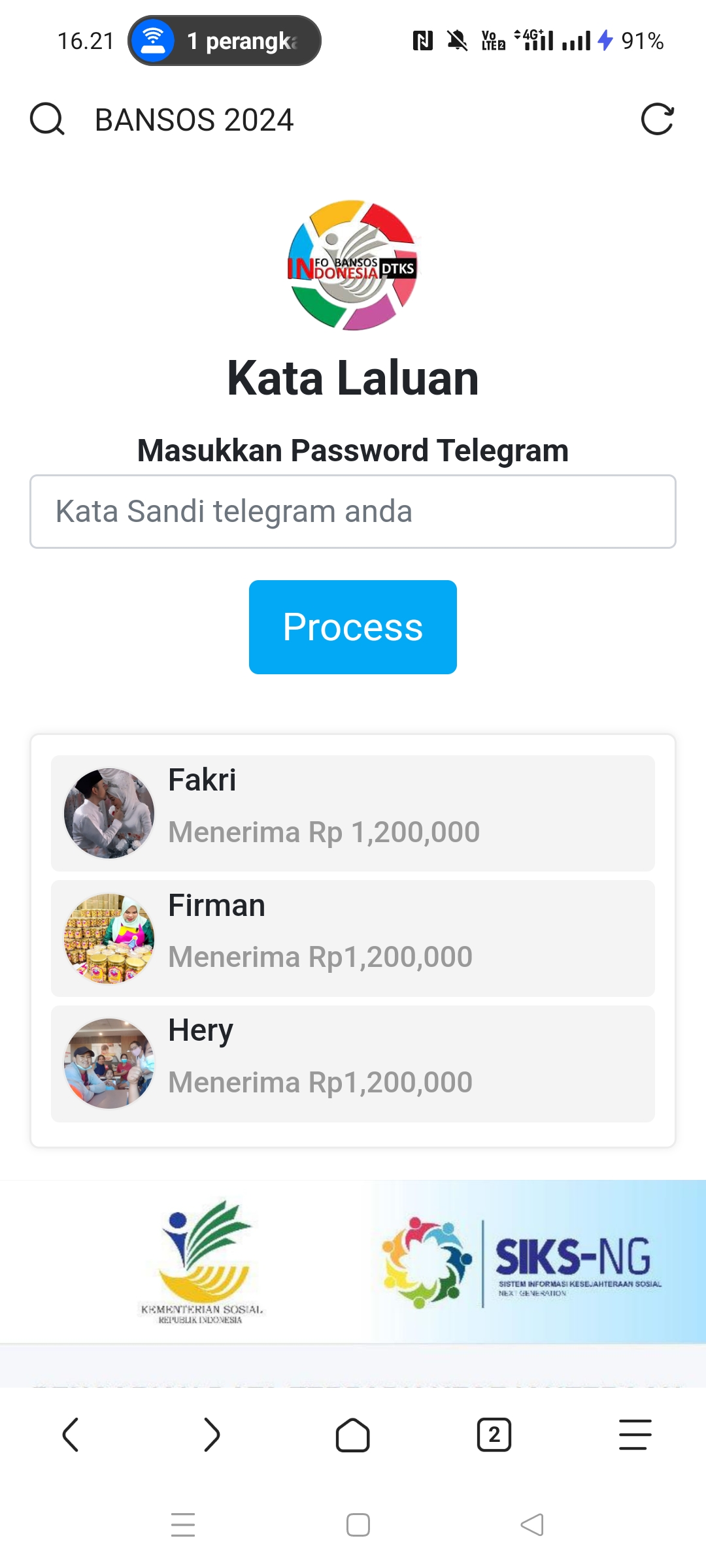
Task: Open the browser menu with three lines
Action: [x=634, y=1435]
